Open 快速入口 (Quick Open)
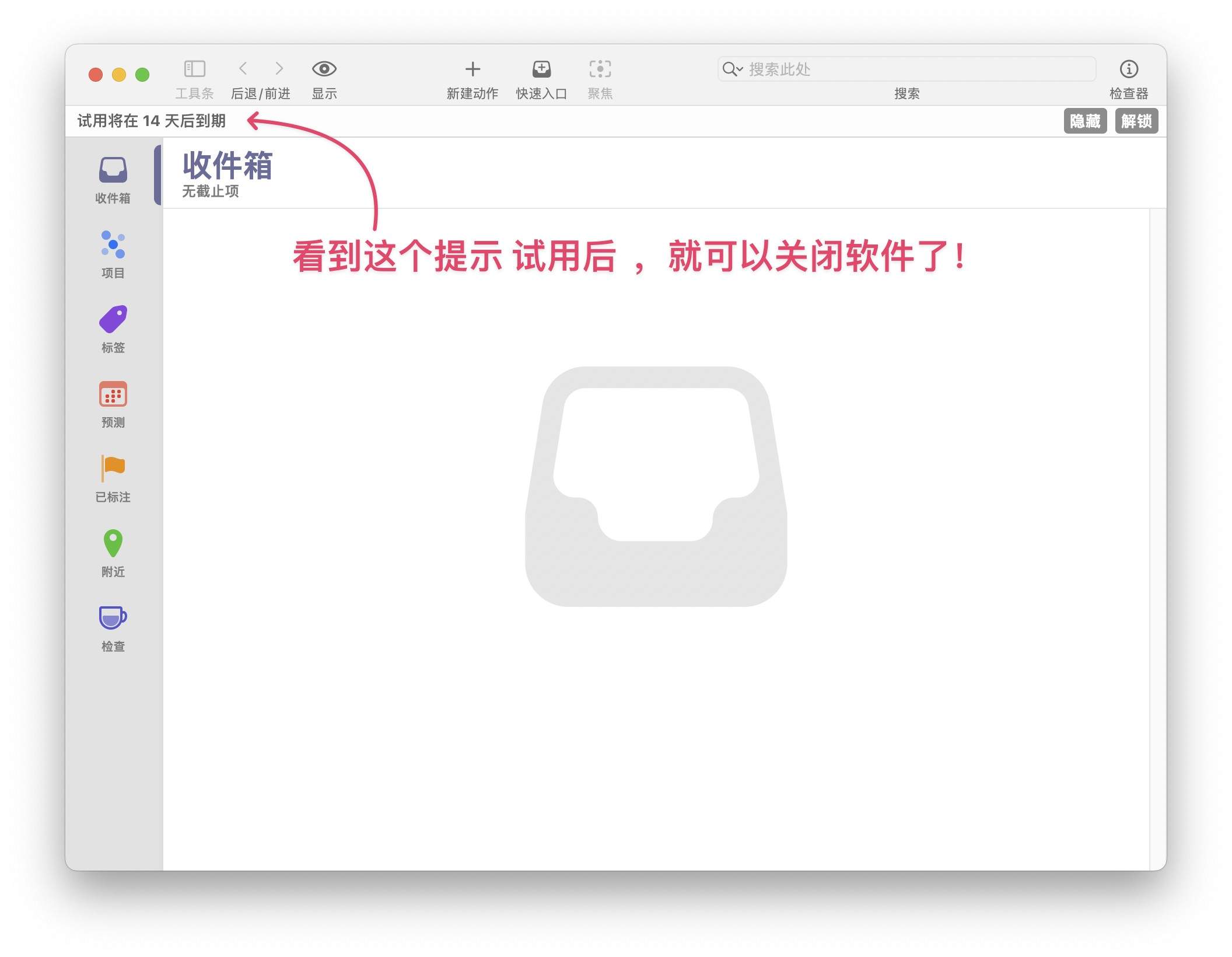The height and width of the screenshot is (957, 1232). tap(541, 69)
